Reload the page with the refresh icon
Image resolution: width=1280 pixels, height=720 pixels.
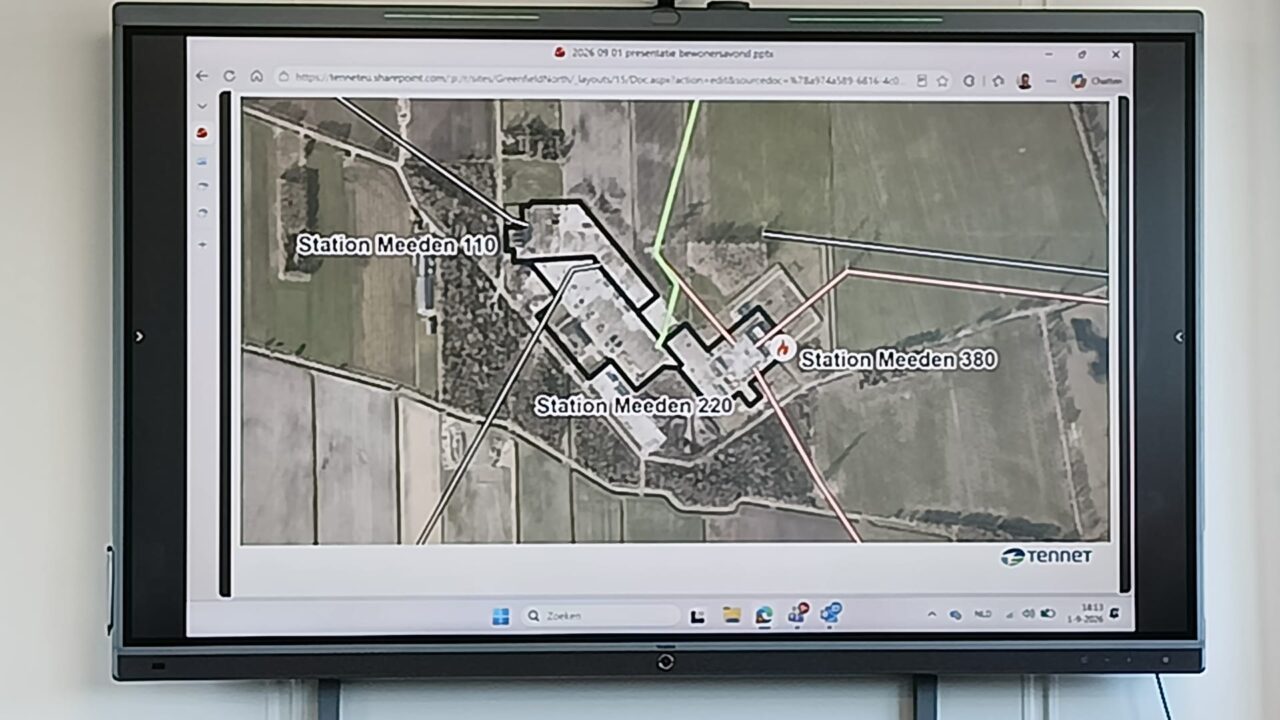coord(229,77)
